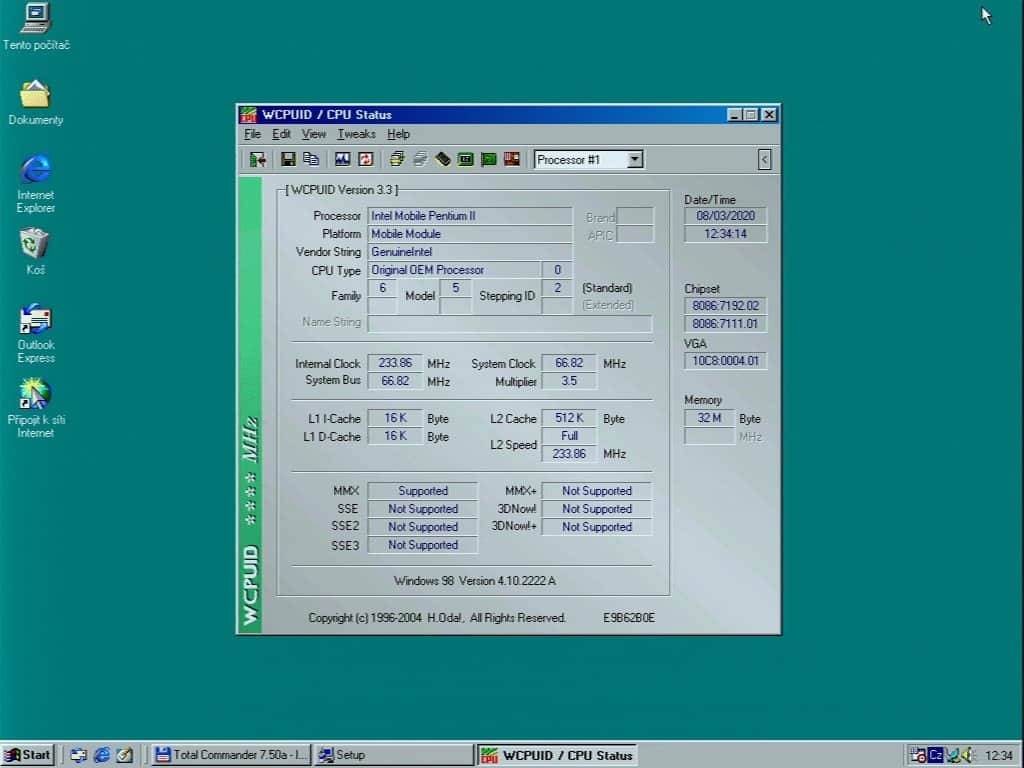This screenshot has height=768, width=1024.
Task: Switch to Setup taskbar button
Action: point(393,755)
